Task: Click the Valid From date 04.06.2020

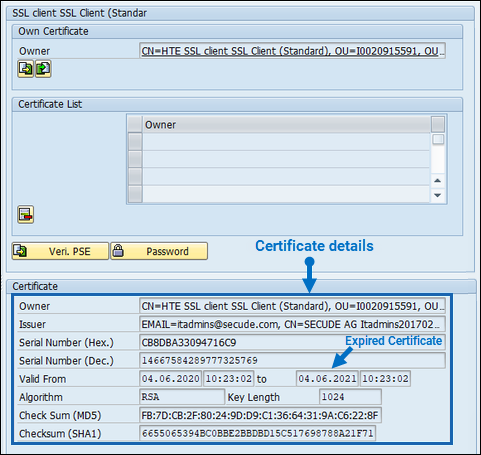Action: (170, 379)
